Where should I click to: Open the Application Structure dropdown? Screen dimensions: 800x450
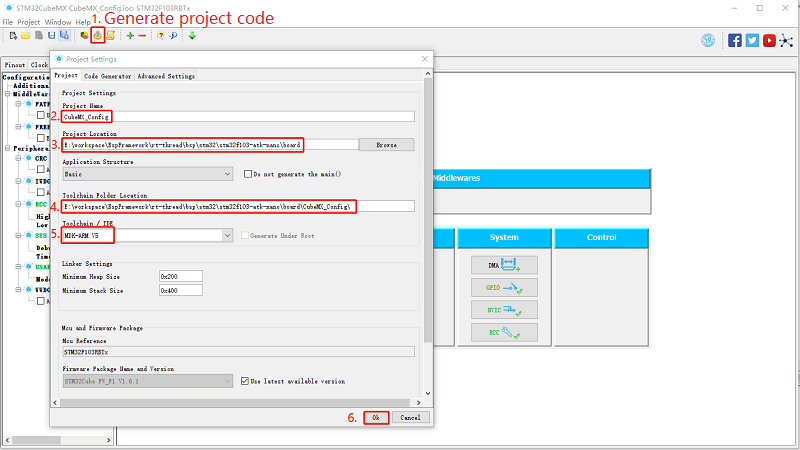228,174
